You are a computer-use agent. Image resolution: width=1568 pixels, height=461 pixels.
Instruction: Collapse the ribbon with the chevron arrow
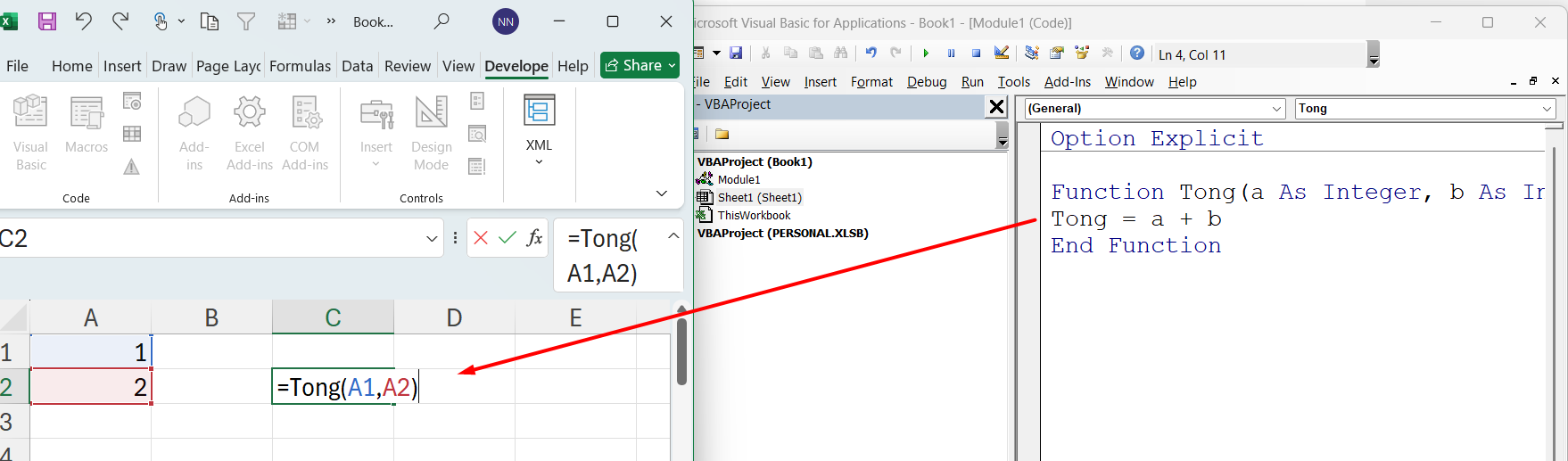[x=662, y=193]
